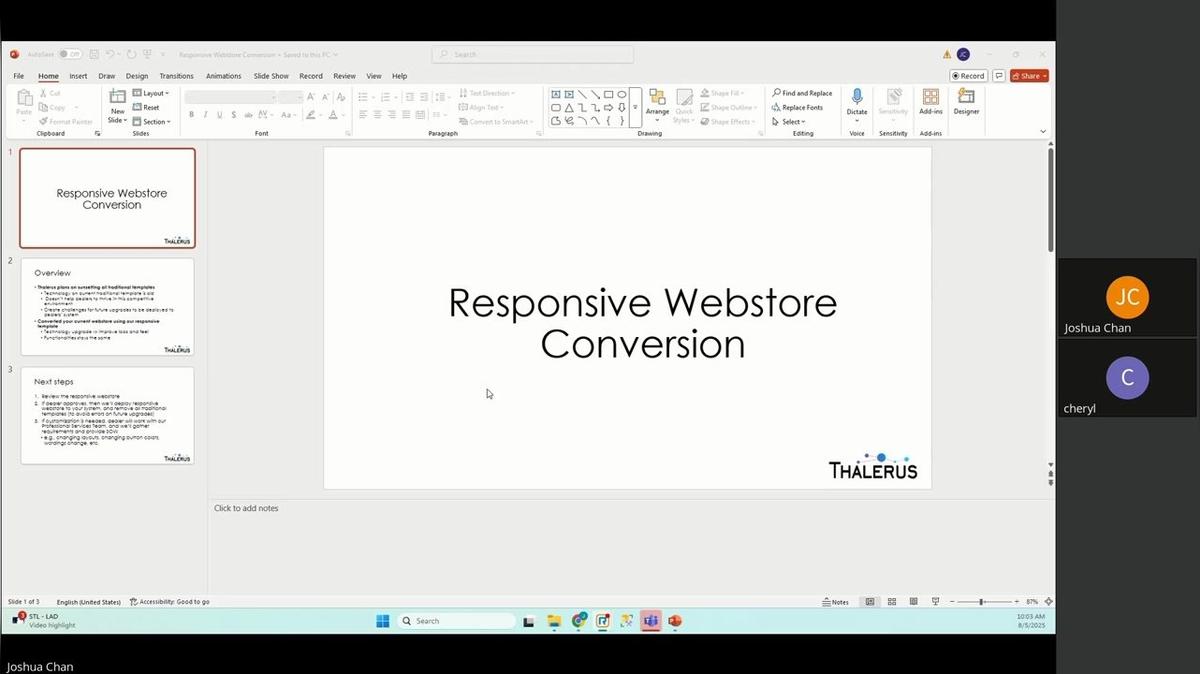This screenshot has width=1200, height=674.
Task: Click the Format Painter tool
Action: pyautogui.click(x=66, y=121)
